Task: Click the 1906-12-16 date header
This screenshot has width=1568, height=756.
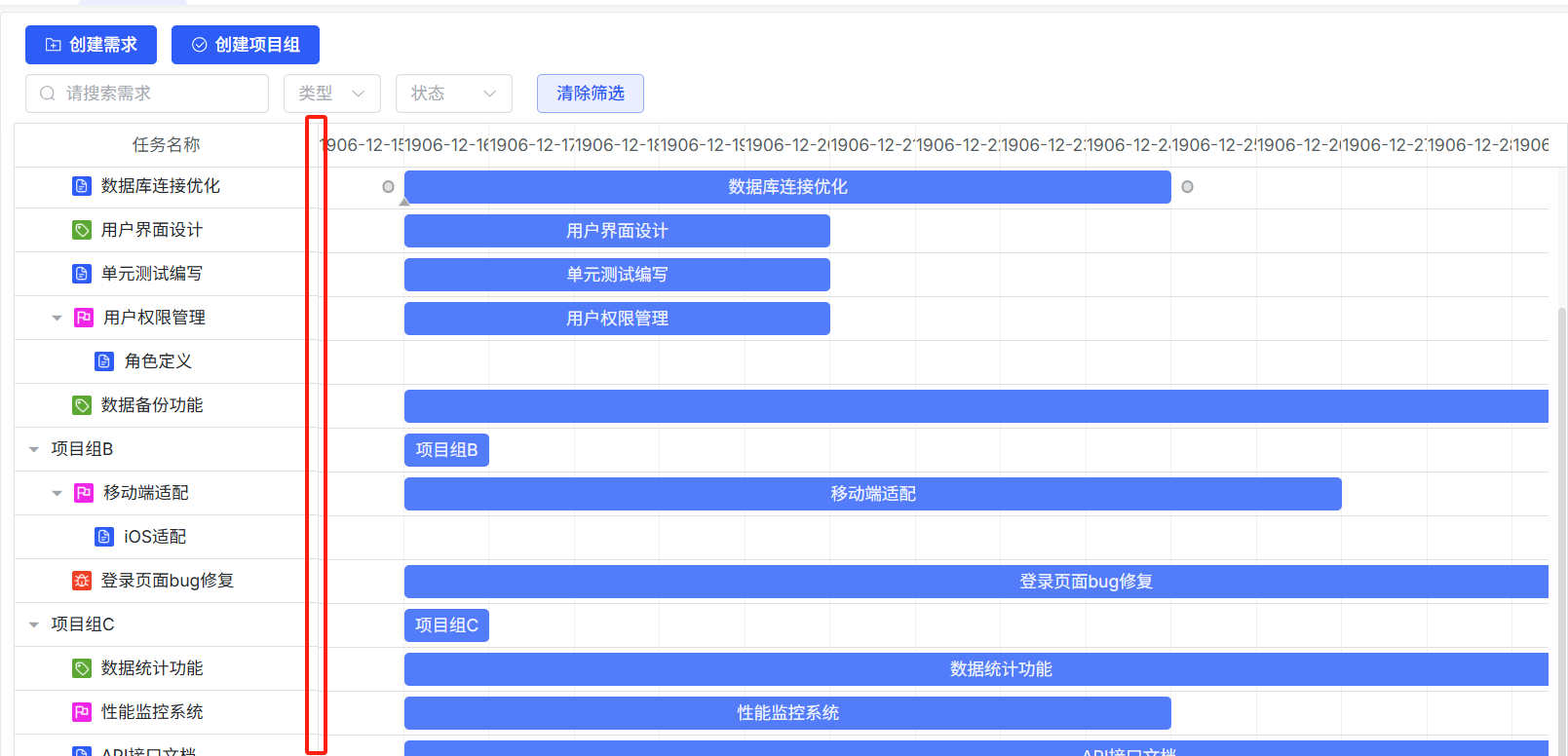Action: tap(446, 145)
